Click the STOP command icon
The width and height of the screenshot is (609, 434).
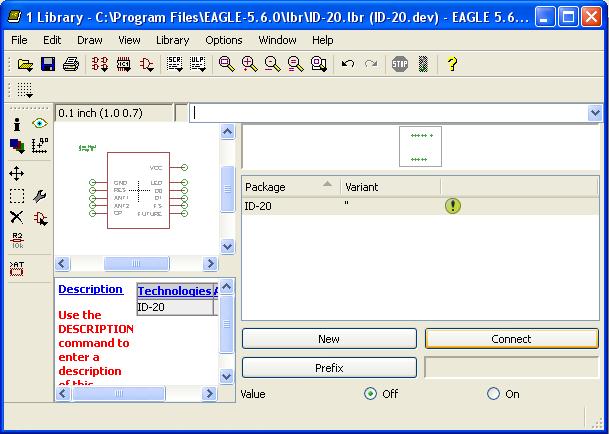pyautogui.click(x=400, y=64)
